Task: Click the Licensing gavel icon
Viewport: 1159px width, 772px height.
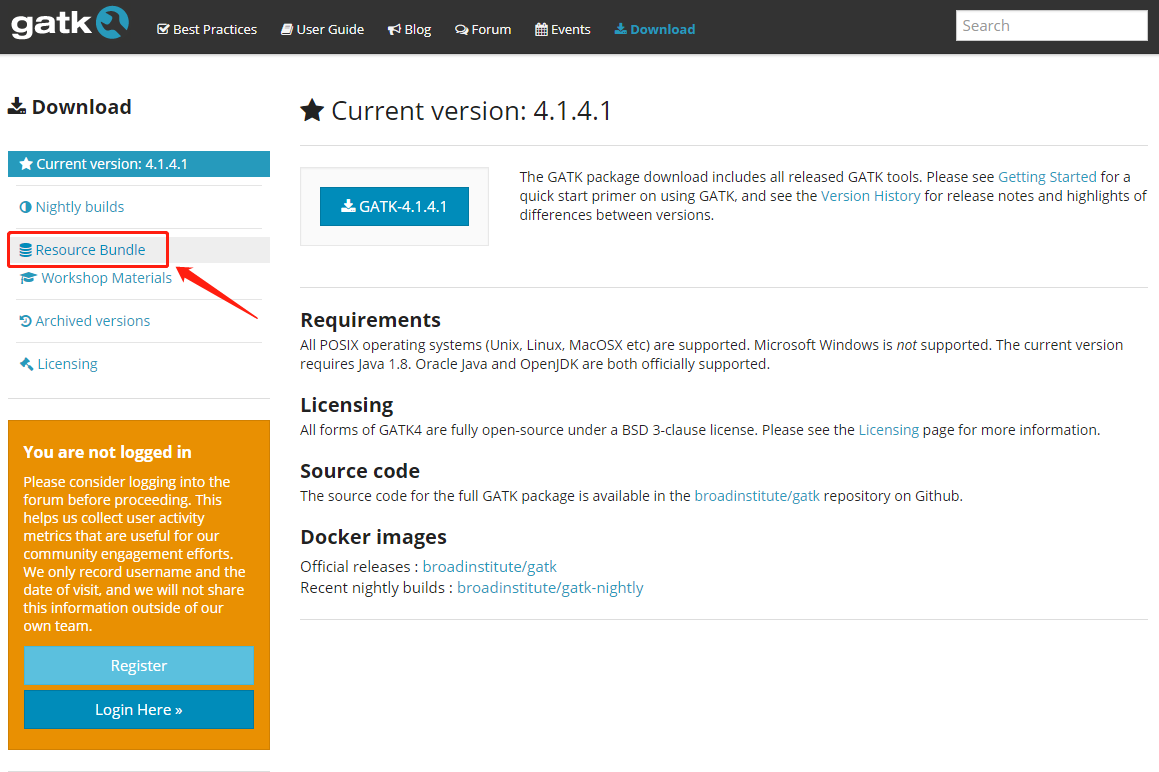Action: tap(27, 364)
